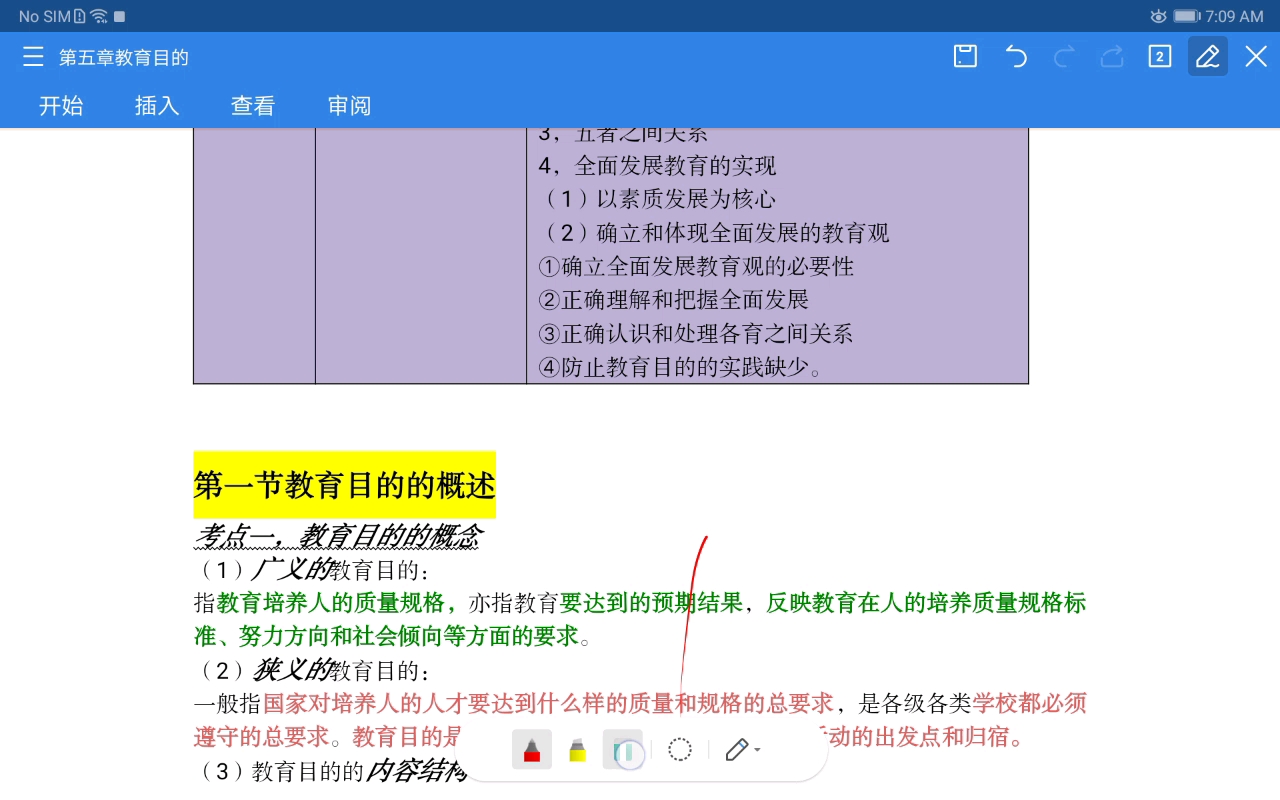Tap the Wi-Fi icon in status bar
Screen dimensions: 1280x800
tap(98, 16)
